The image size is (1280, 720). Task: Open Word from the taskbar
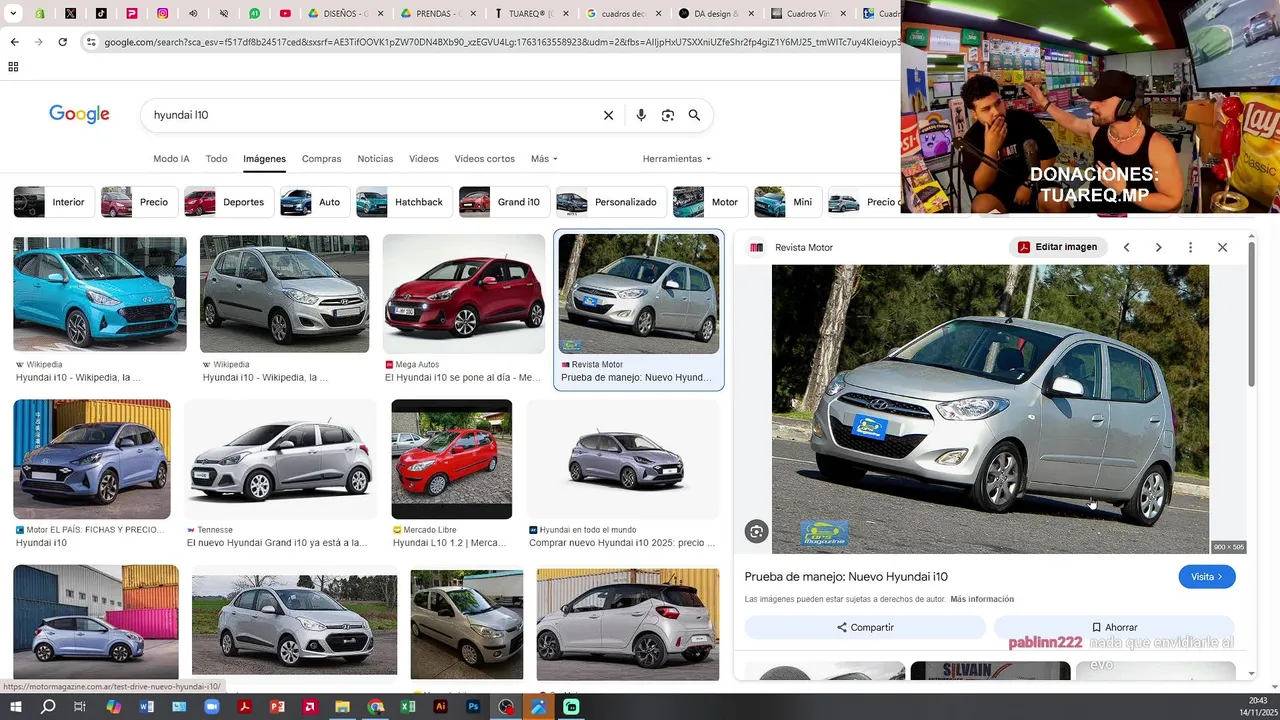point(147,707)
